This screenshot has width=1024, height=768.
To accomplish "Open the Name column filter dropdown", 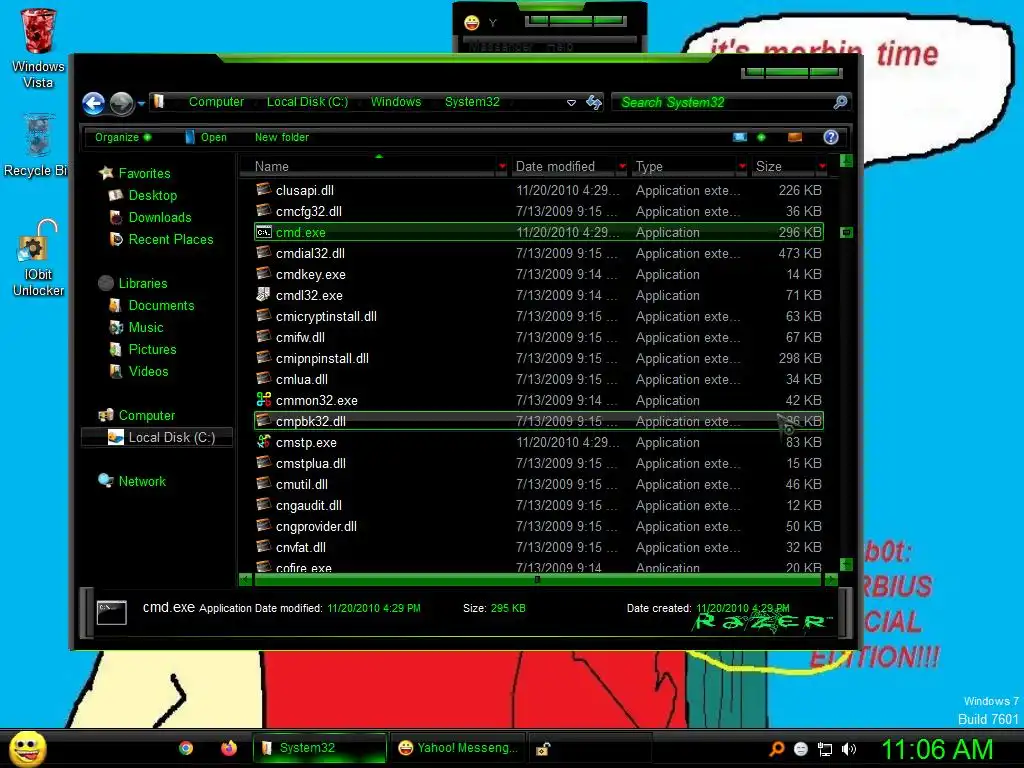I will click(x=502, y=167).
